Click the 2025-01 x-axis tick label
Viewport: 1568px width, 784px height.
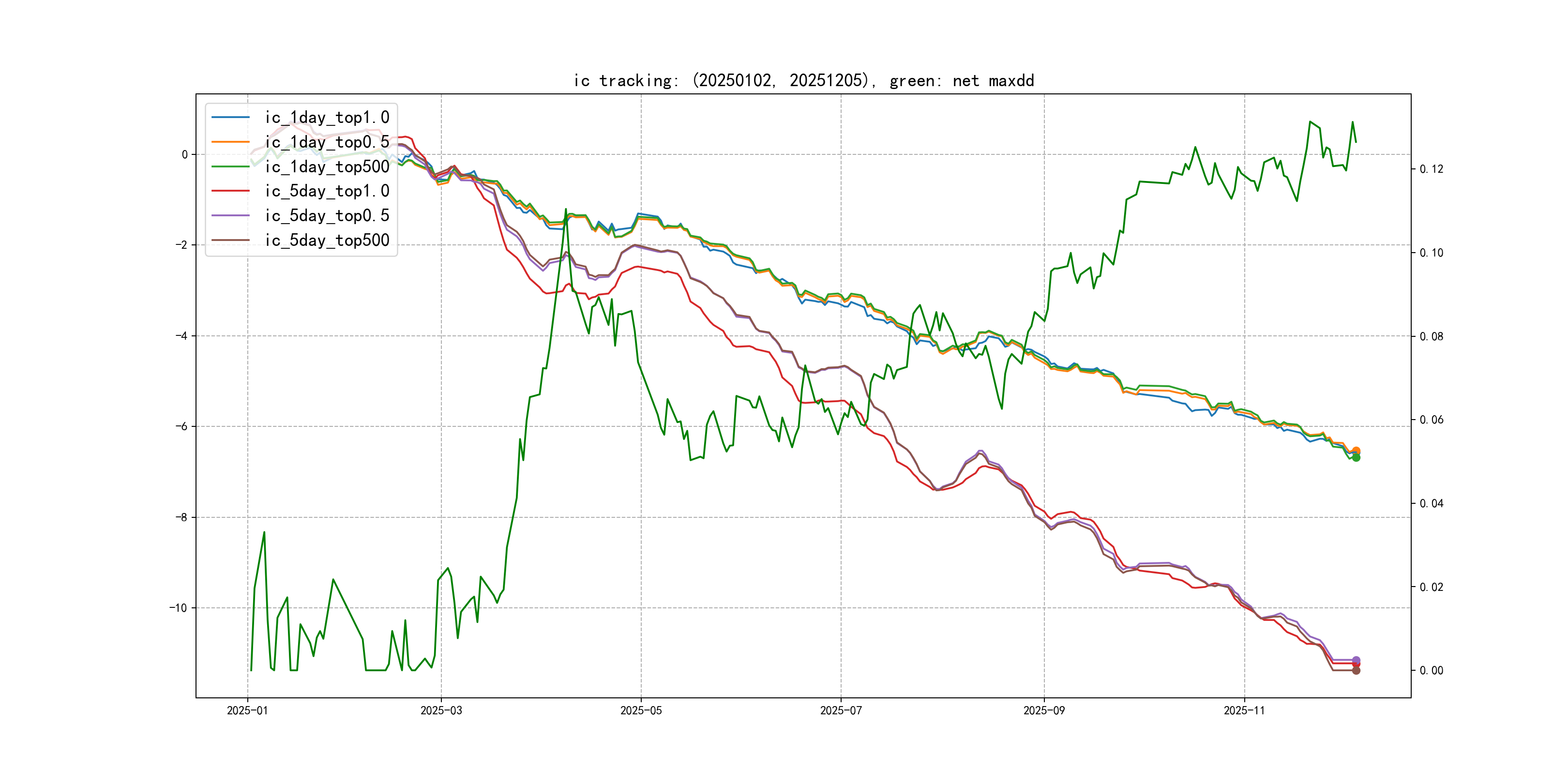[247, 710]
